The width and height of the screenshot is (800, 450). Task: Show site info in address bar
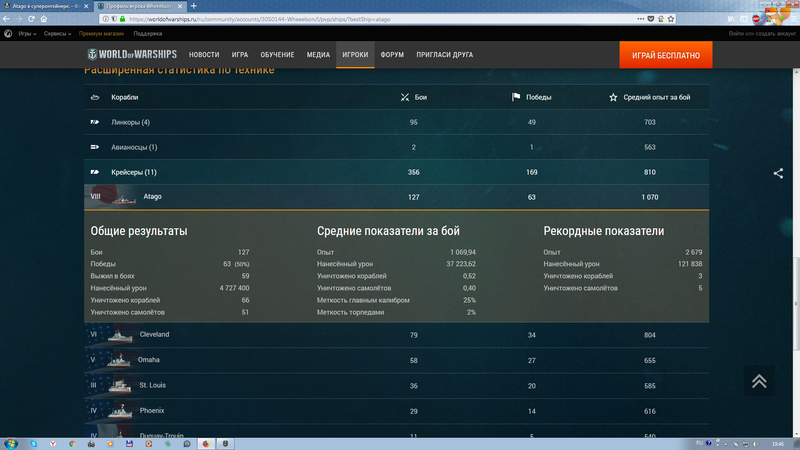106,19
